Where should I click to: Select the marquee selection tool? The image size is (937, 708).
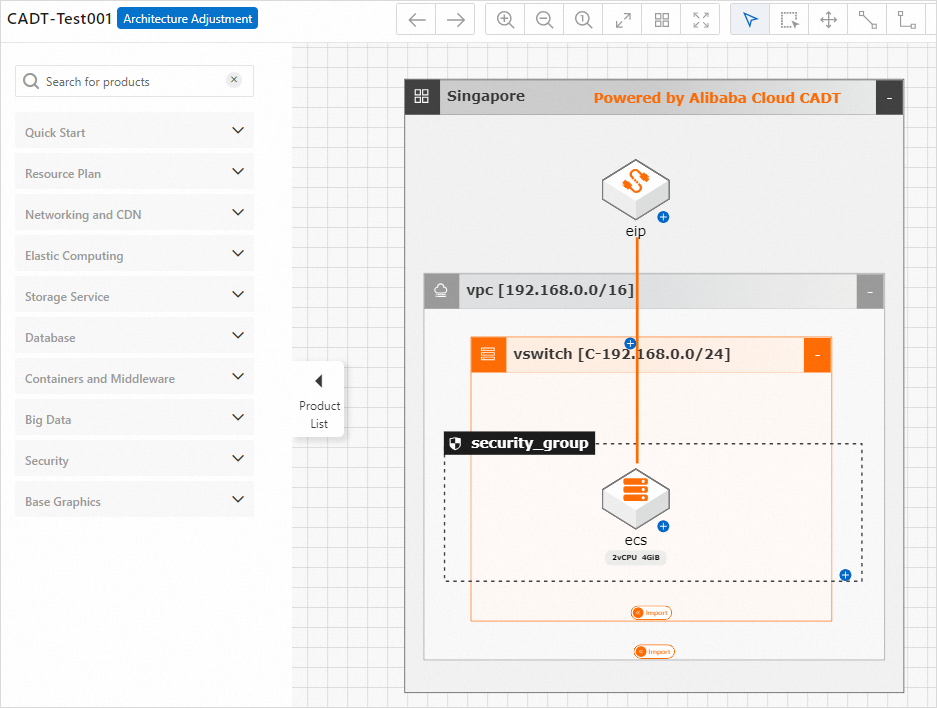coord(790,20)
